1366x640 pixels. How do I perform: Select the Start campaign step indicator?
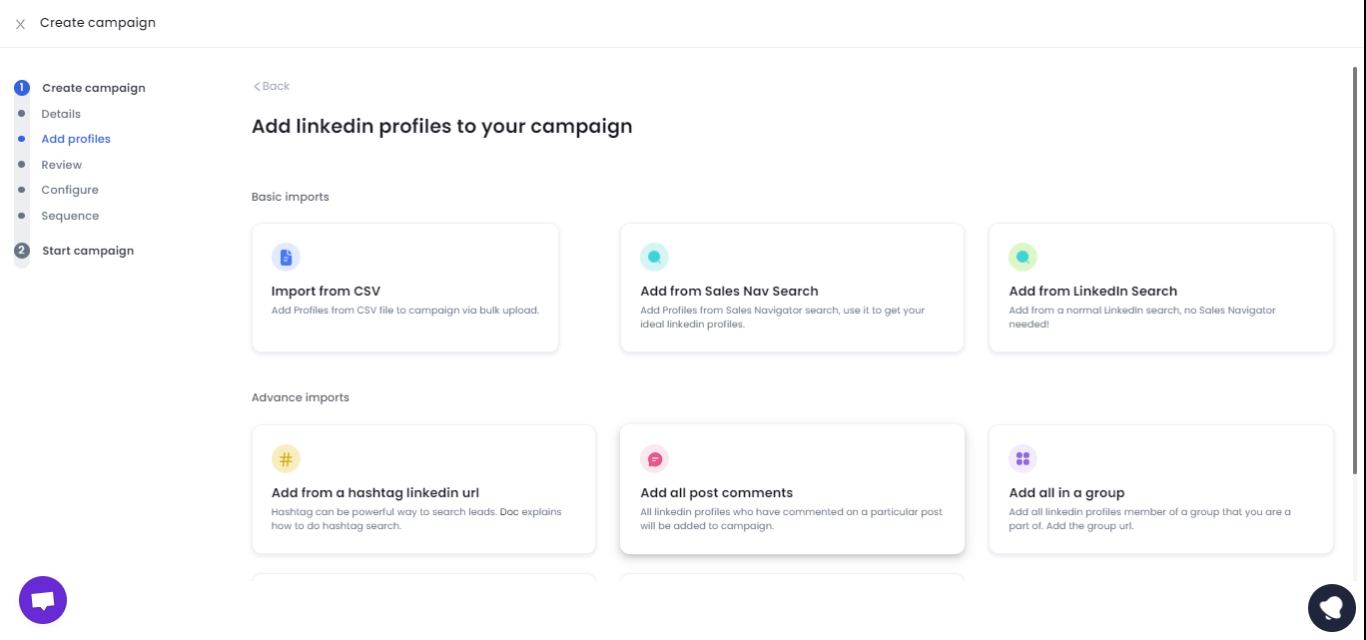click(87, 250)
